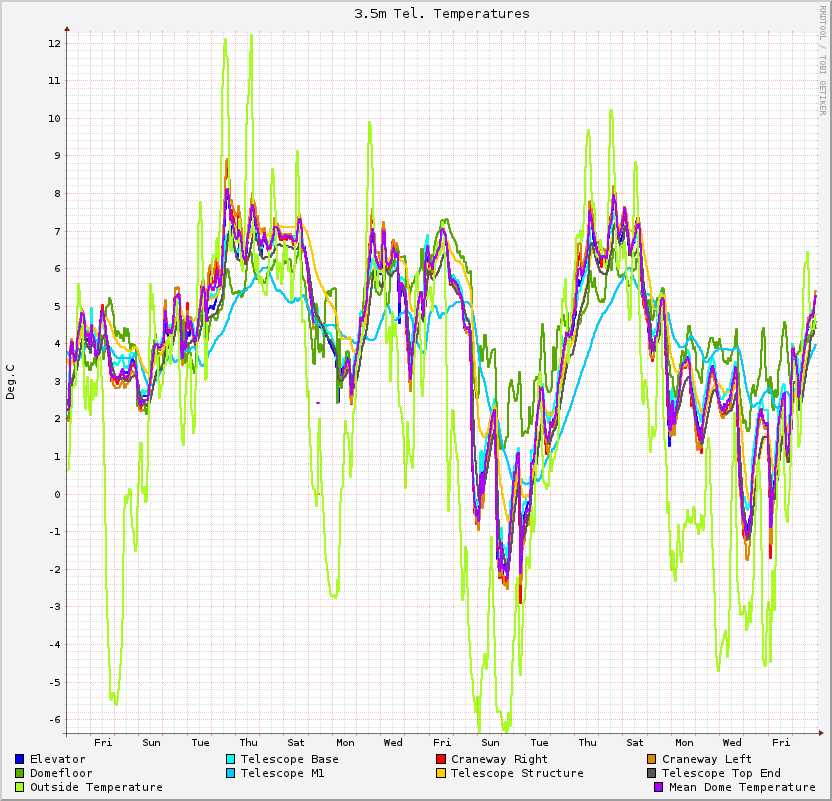Select the 'Domefloor' legend label
832x801 pixels.
point(61,773)
